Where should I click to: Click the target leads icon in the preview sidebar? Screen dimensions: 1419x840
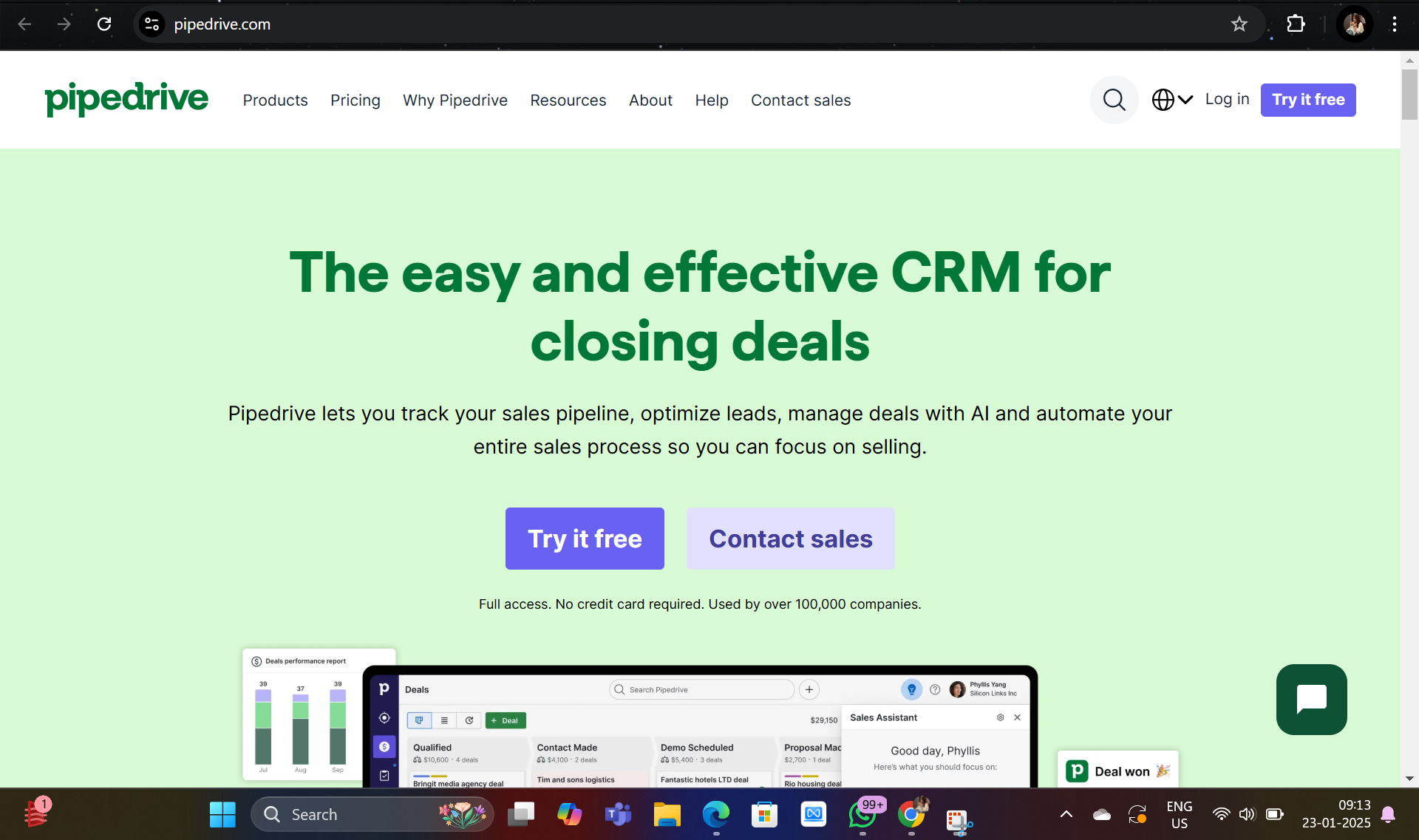point(384,718)
